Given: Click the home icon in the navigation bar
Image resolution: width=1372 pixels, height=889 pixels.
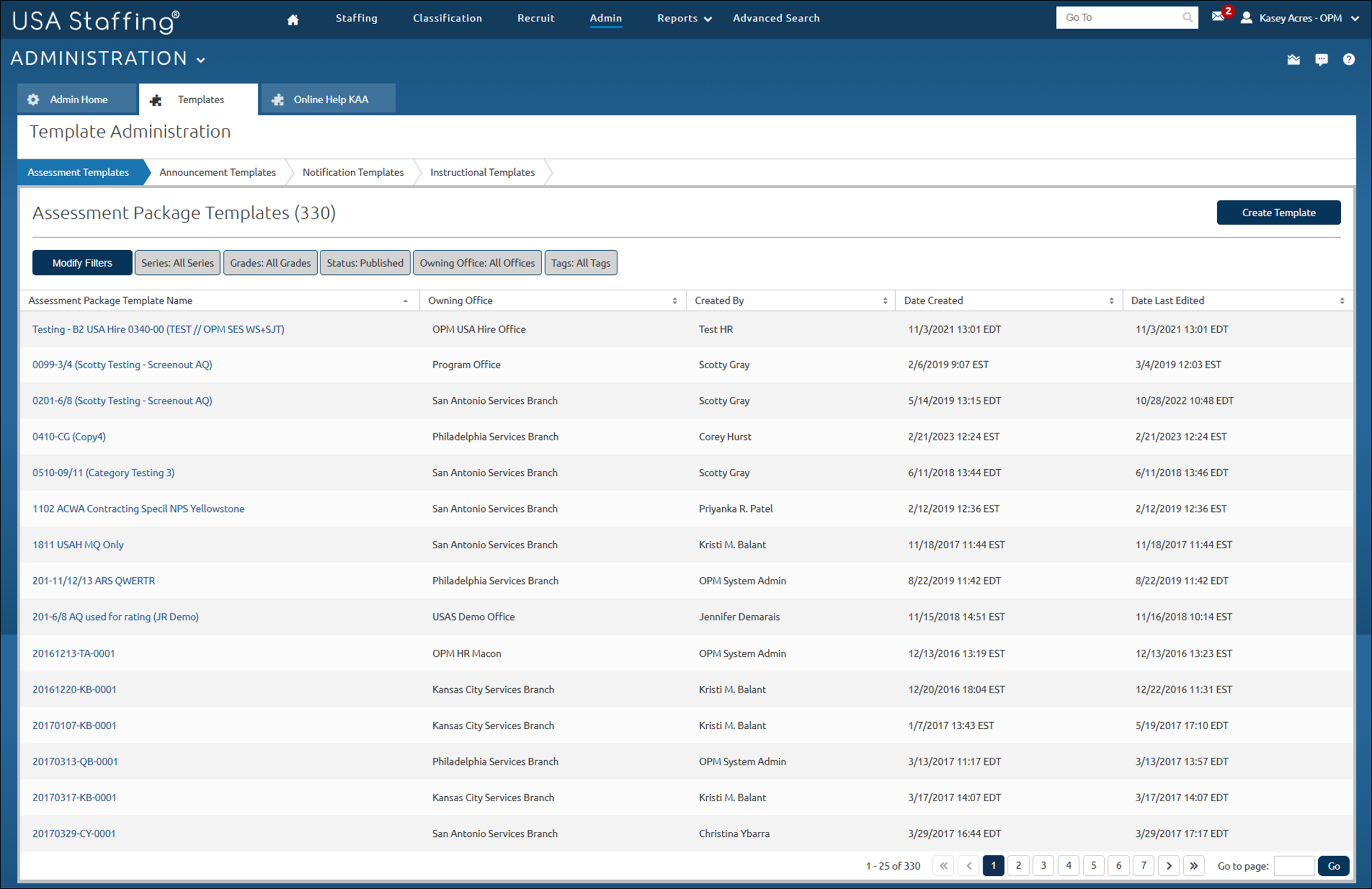Looking at the screenshot, I should [x=293, y=19].
